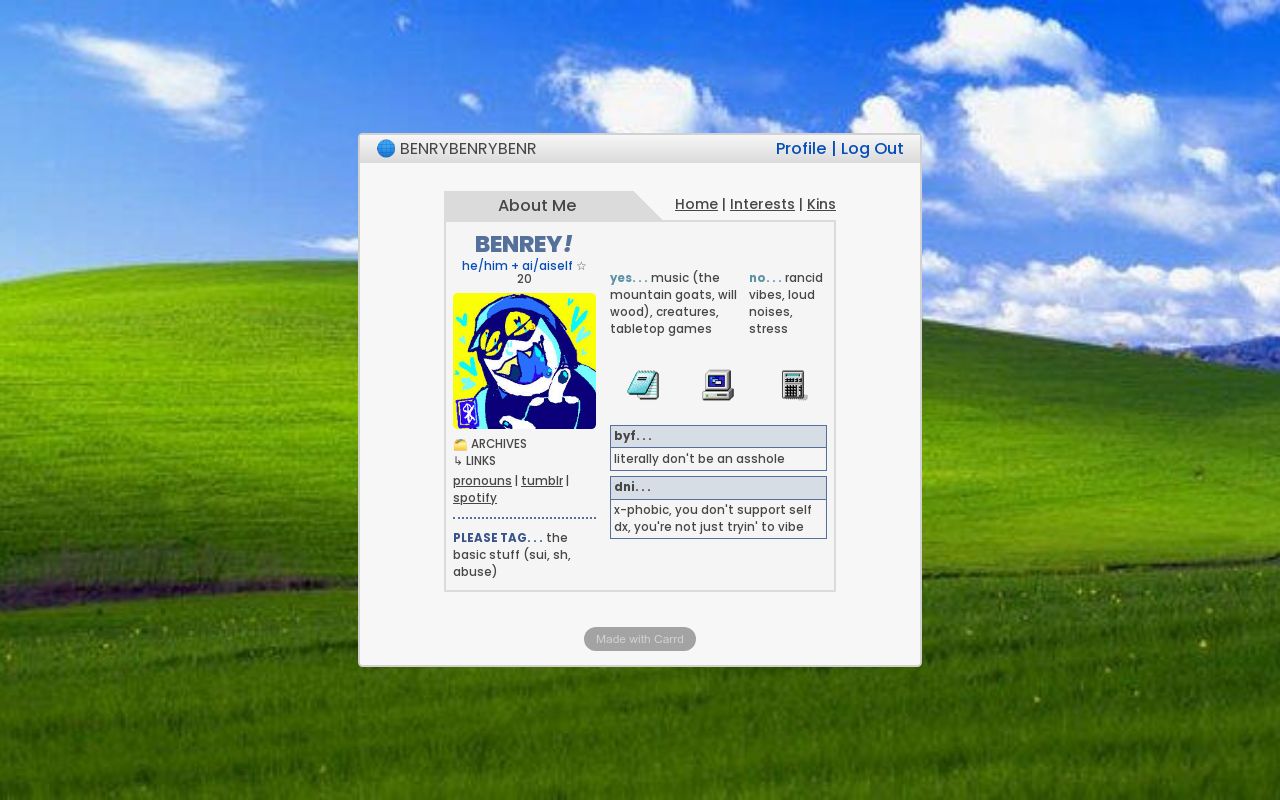Screen dimensions: 1280x800
Task: Open the spotify link
Action: tap(475, 498)
